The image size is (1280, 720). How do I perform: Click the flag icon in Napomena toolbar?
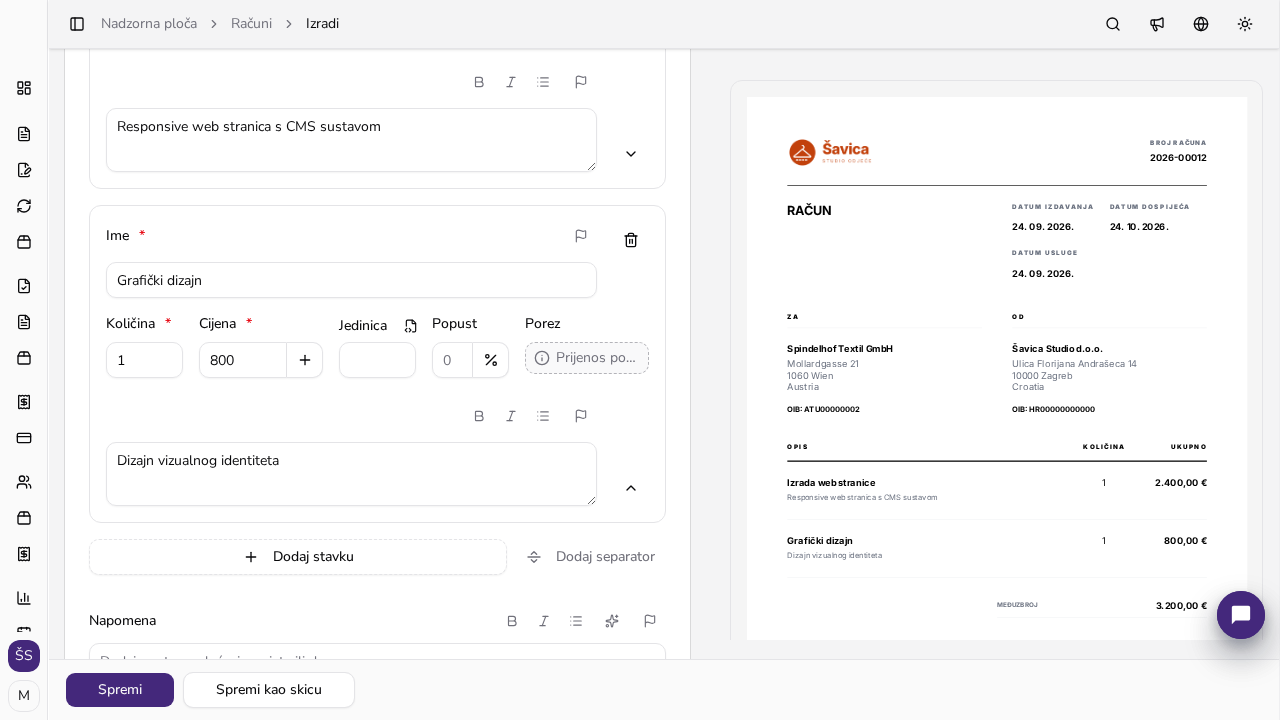tap(650, 621)
